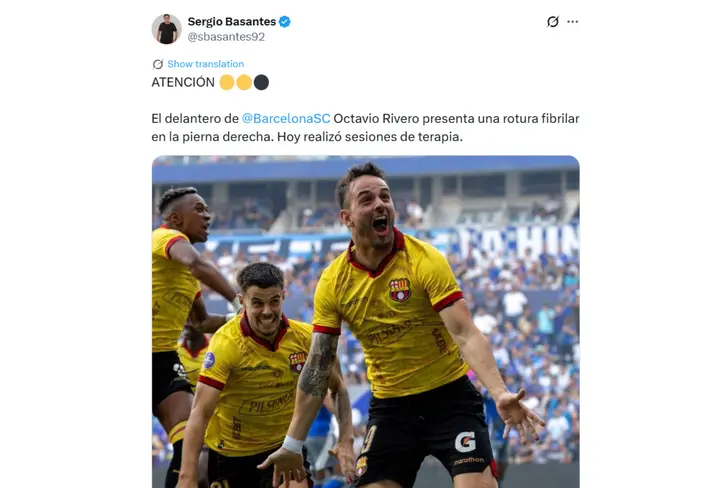This screenshot has width=728, height=488.
Task: Click the first yellow circle emoji
Action: [227, 83]
